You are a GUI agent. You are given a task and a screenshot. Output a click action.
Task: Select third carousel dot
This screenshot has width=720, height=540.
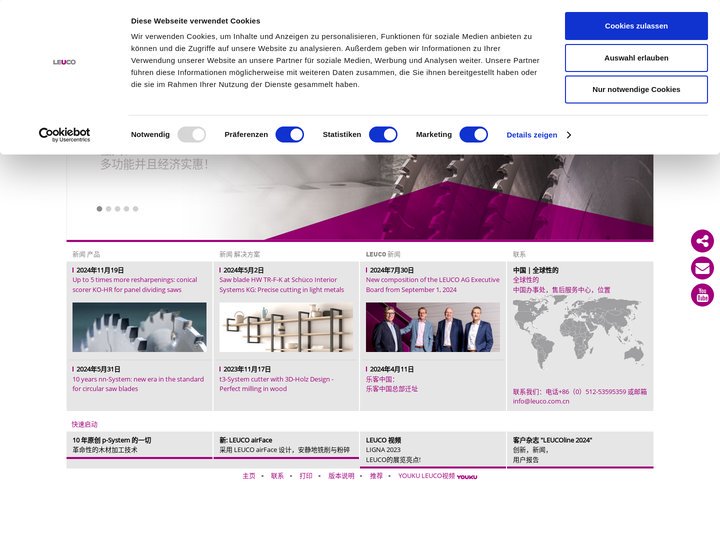[118, 209]
